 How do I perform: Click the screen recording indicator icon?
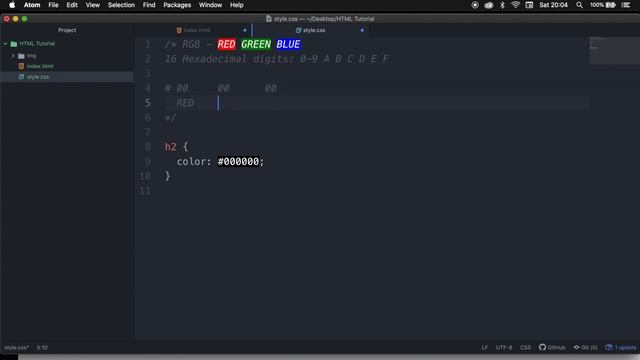tap(475, 5)
